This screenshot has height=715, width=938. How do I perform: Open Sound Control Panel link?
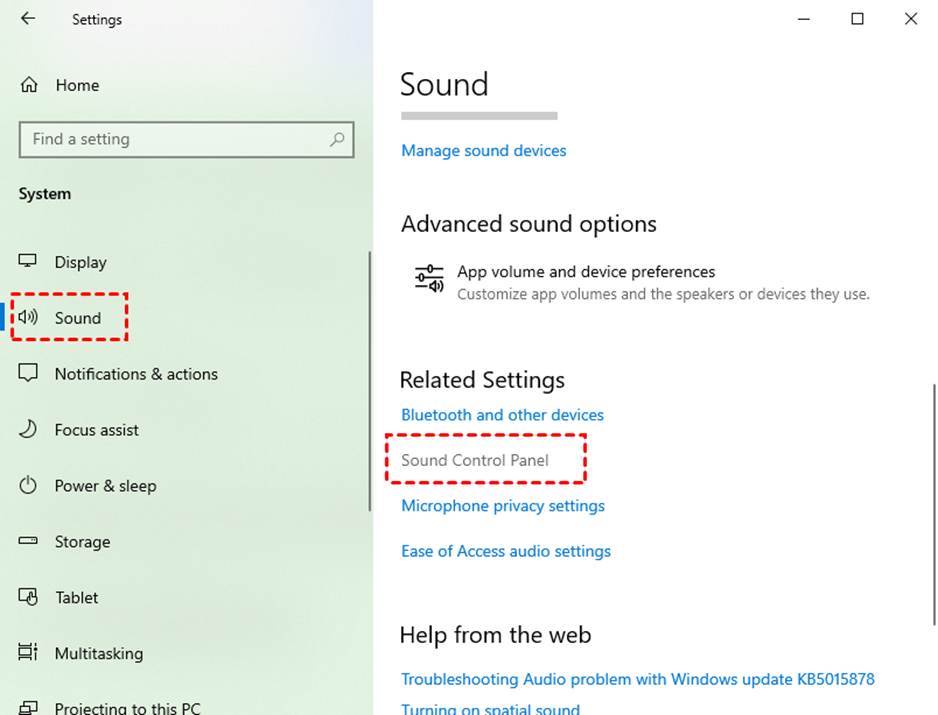[475, 461]
